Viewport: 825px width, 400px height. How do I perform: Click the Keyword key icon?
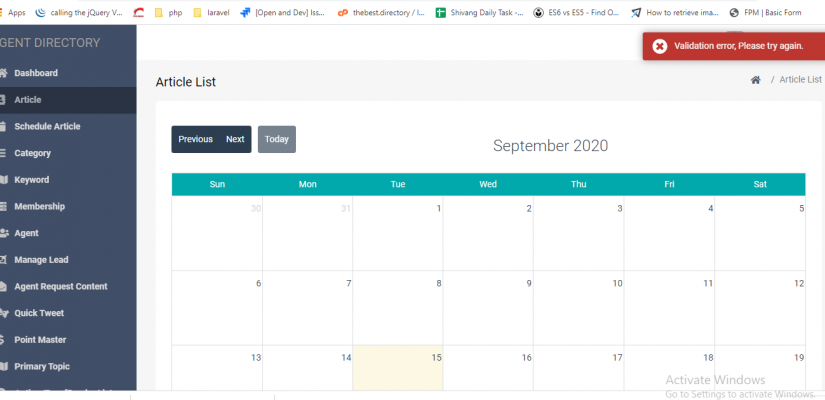coord(4,180)
